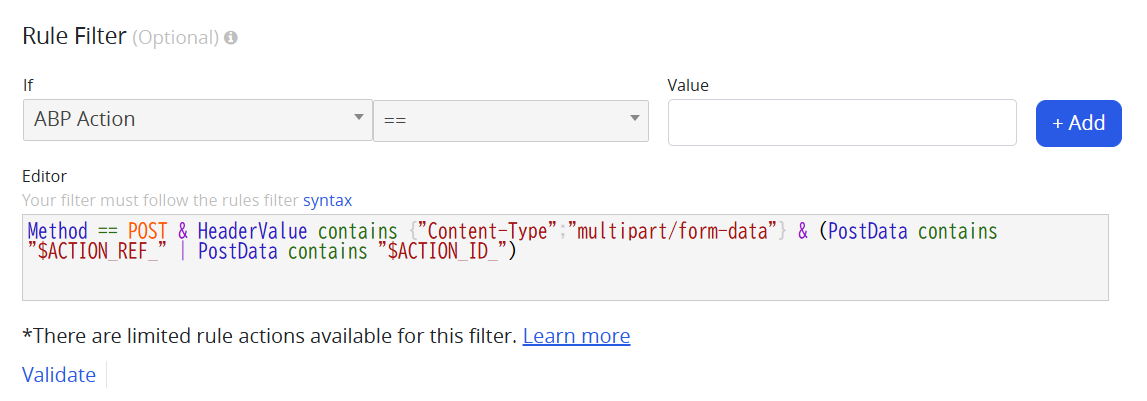Click the Editor label above the filter box
The image size is (1147, 401).
pyautogui.click(x=45, y=176)
